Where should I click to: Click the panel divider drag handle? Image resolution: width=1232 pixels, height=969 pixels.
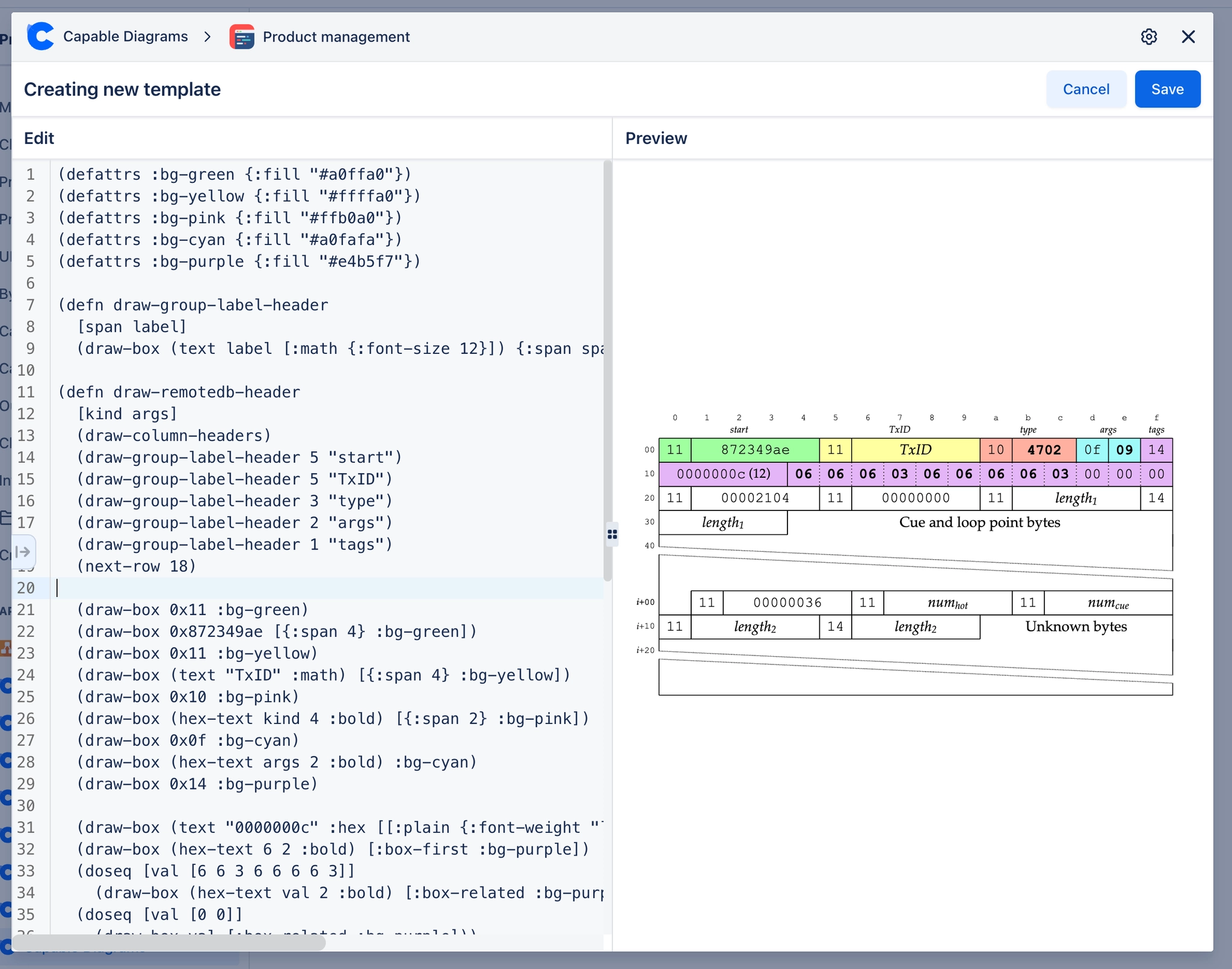[612, 534]
